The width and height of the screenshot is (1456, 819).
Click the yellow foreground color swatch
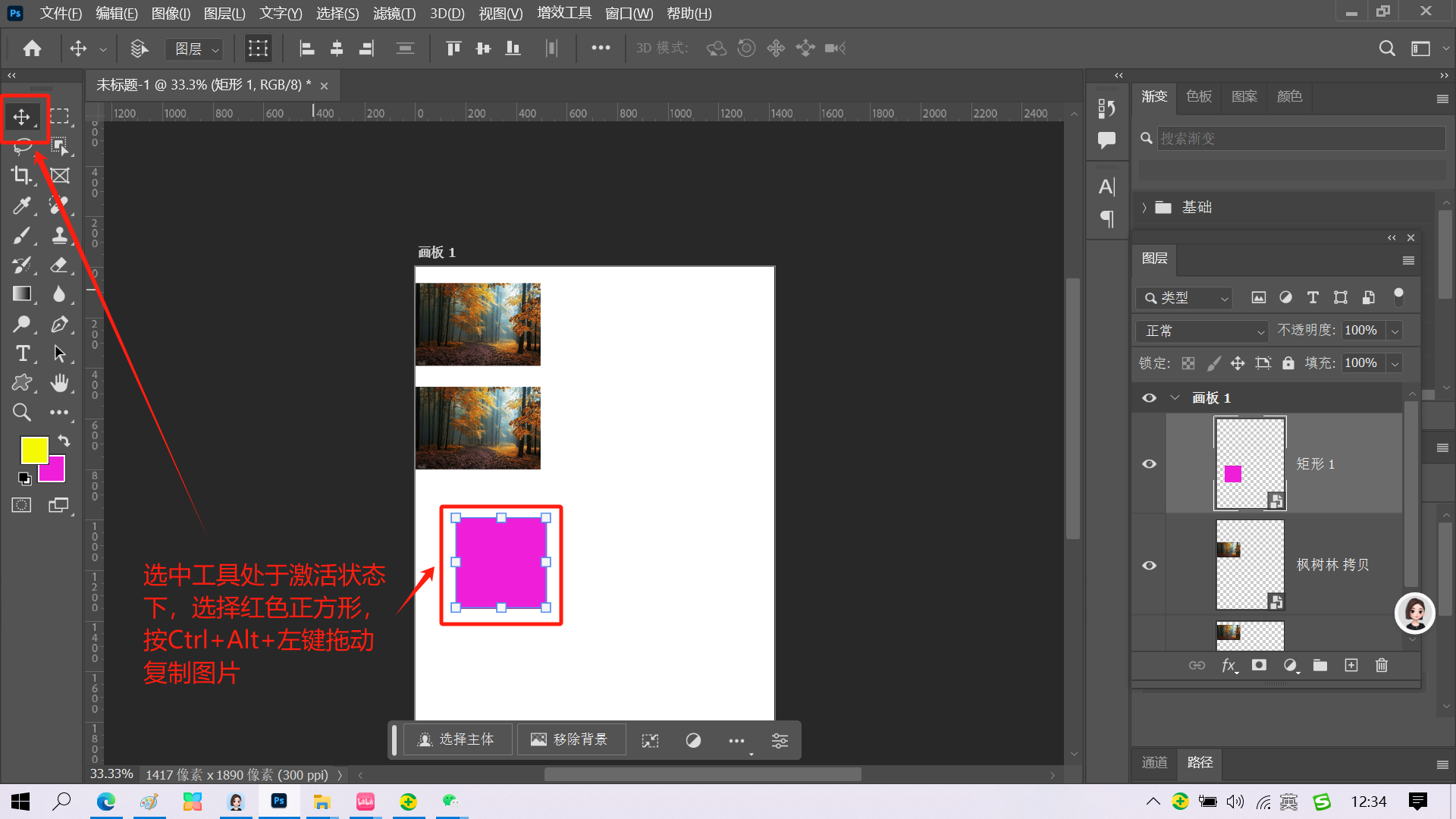coord(33,449)
